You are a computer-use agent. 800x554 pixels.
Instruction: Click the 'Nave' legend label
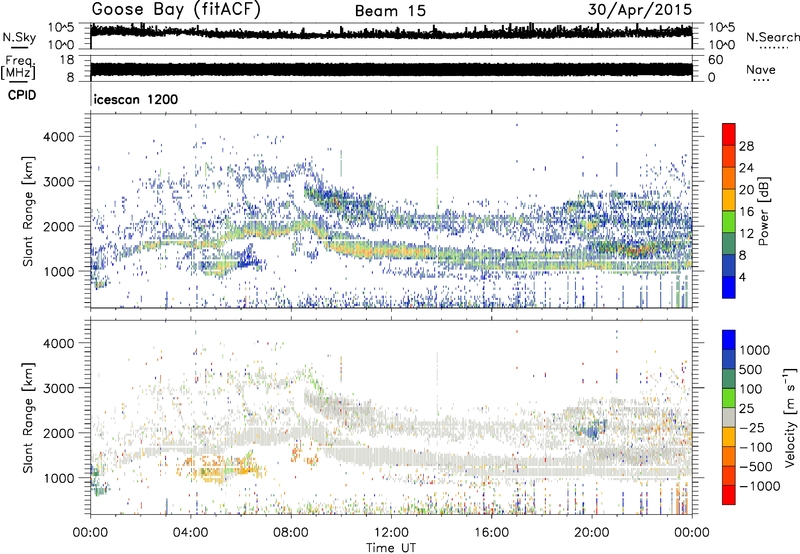[761, 70]
